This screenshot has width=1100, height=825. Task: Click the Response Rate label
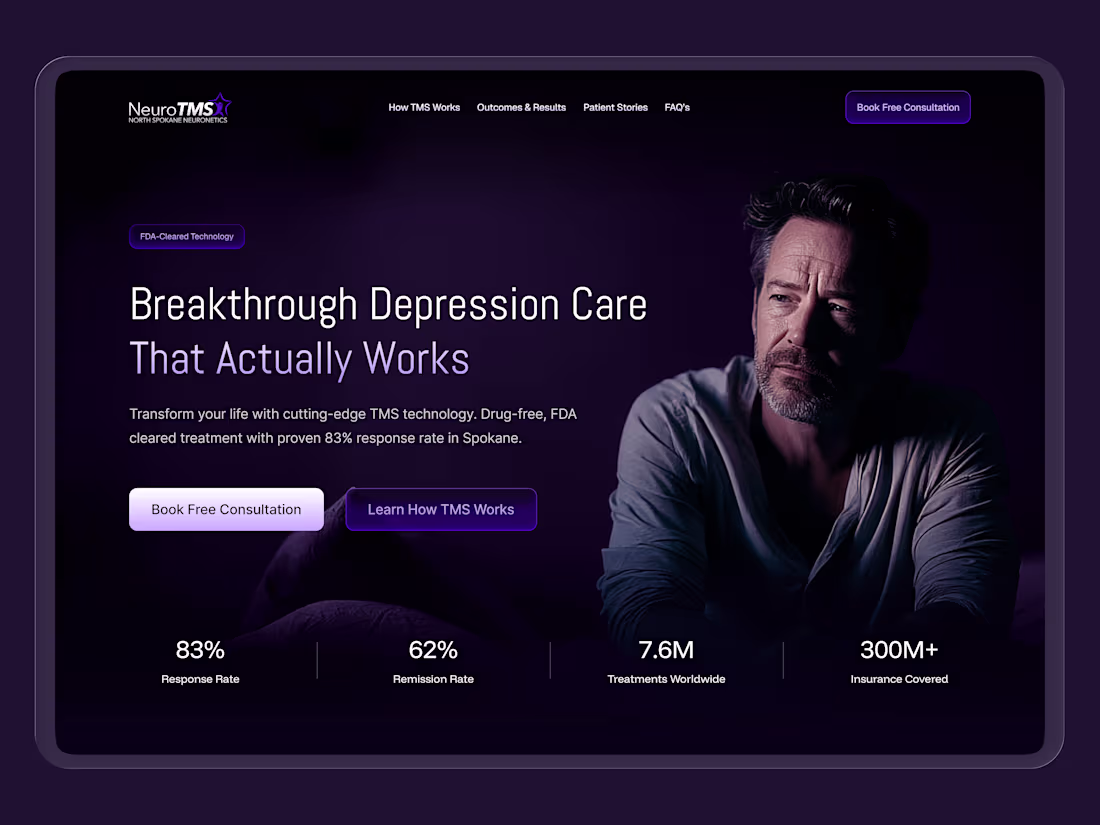pos(200,679)
